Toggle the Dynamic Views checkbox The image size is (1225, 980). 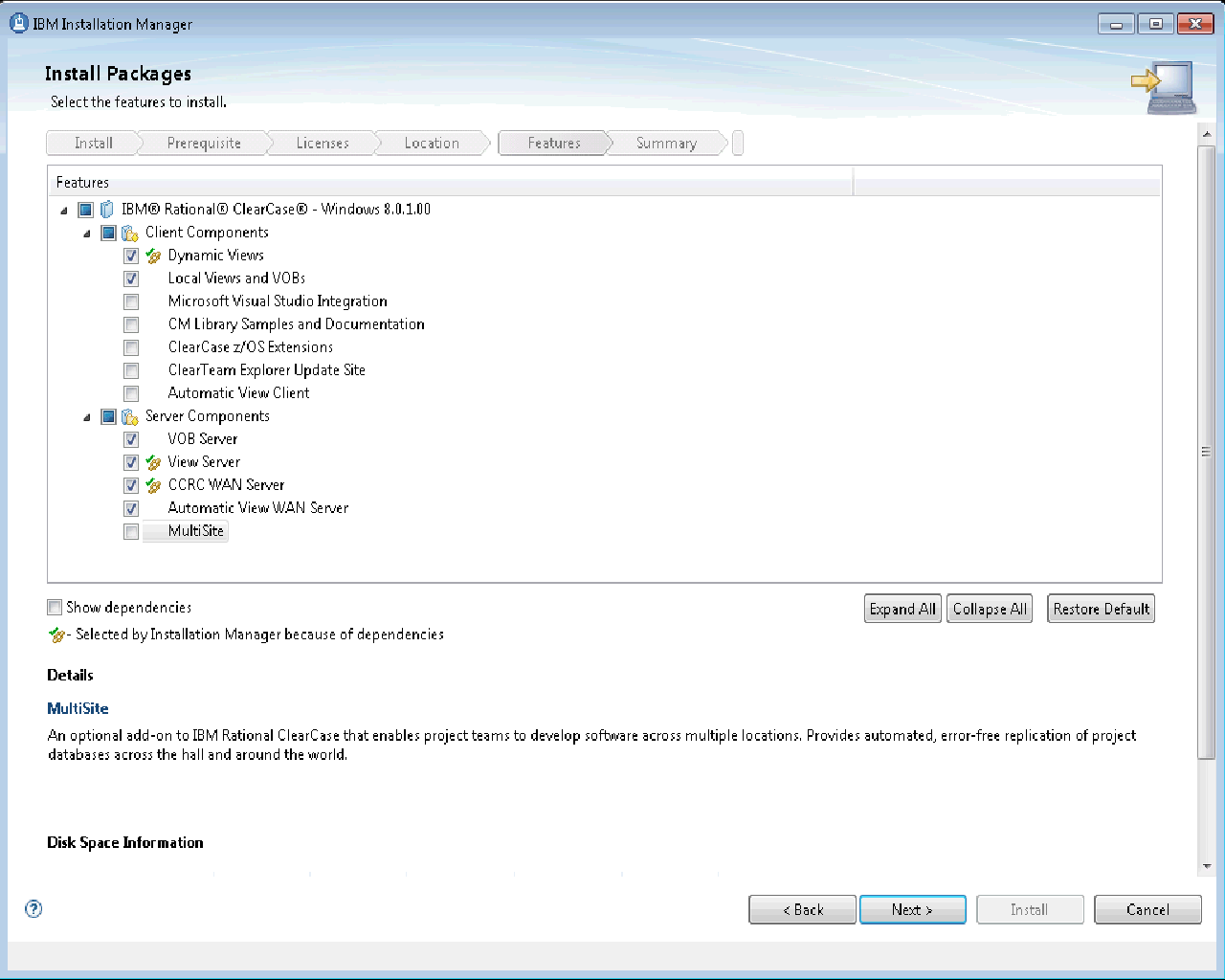coord(131,256)
